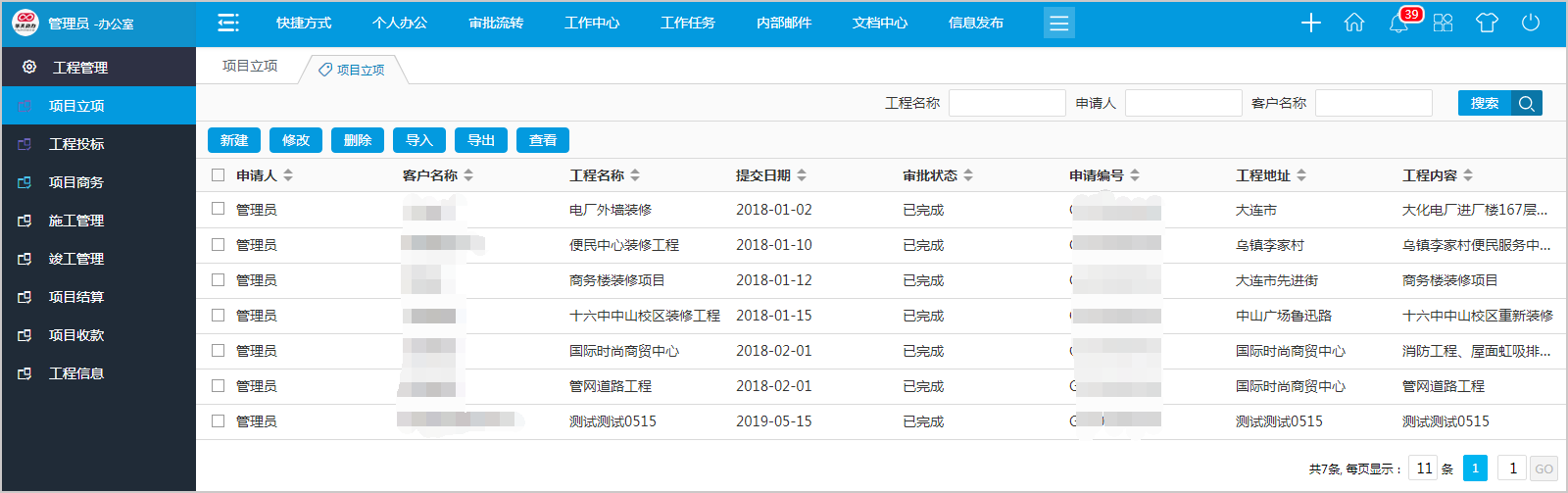
Task: Open 文档中心 top menu
Action: pyautogui.click(x=880, y=23)
